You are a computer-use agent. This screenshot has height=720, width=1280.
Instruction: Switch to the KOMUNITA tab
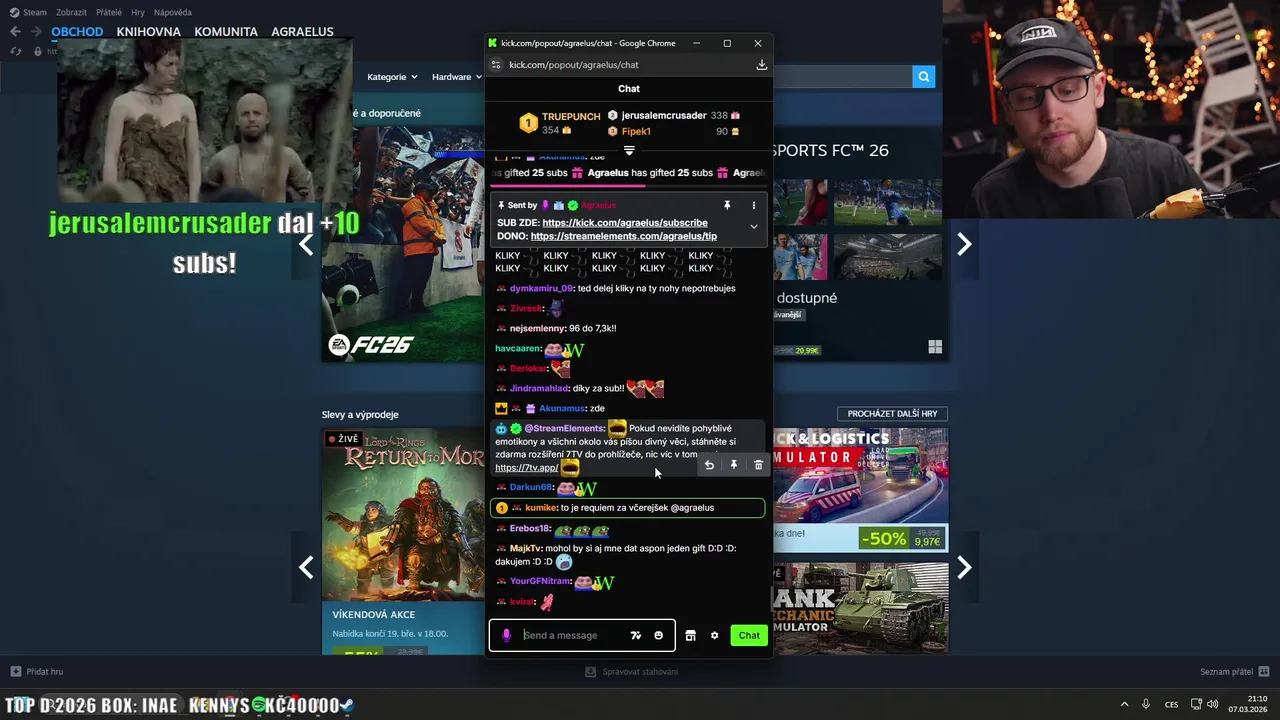point(226,31)
